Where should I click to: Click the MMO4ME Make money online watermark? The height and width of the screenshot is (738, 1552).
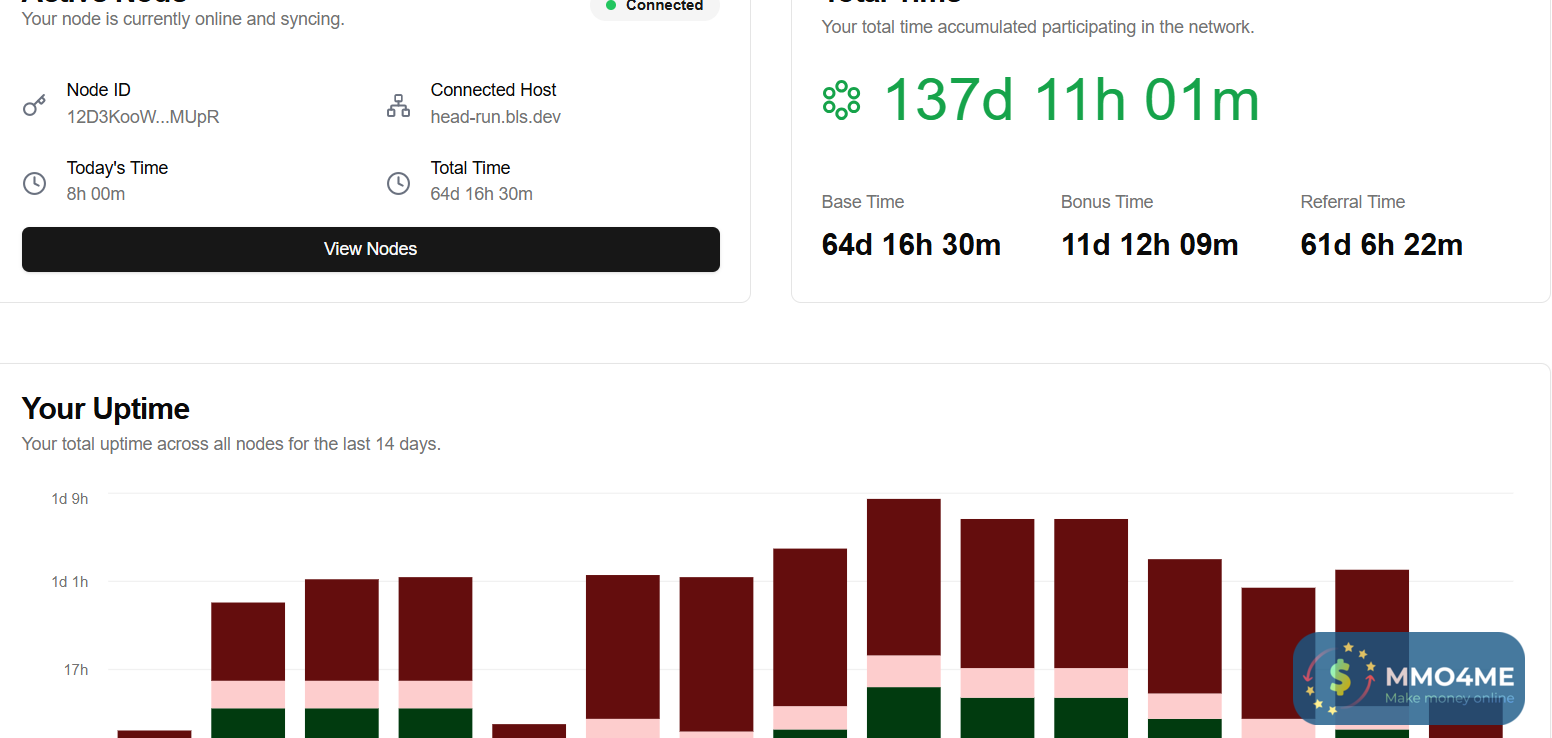point(1409,678)
